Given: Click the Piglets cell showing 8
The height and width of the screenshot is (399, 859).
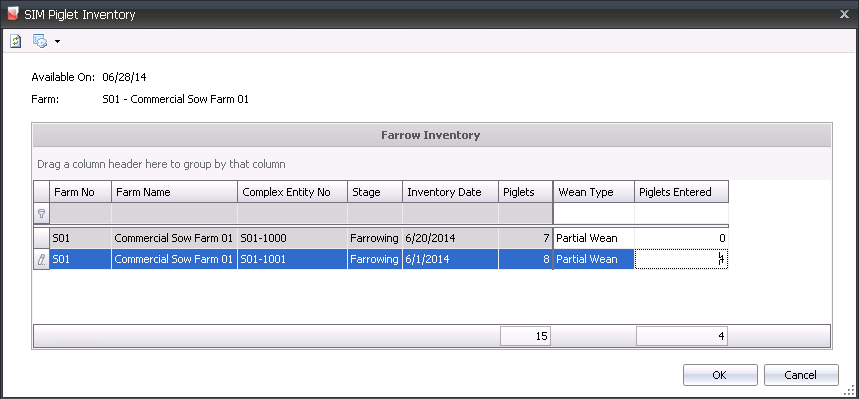Looking at the screenshot, I should [525, 259].
